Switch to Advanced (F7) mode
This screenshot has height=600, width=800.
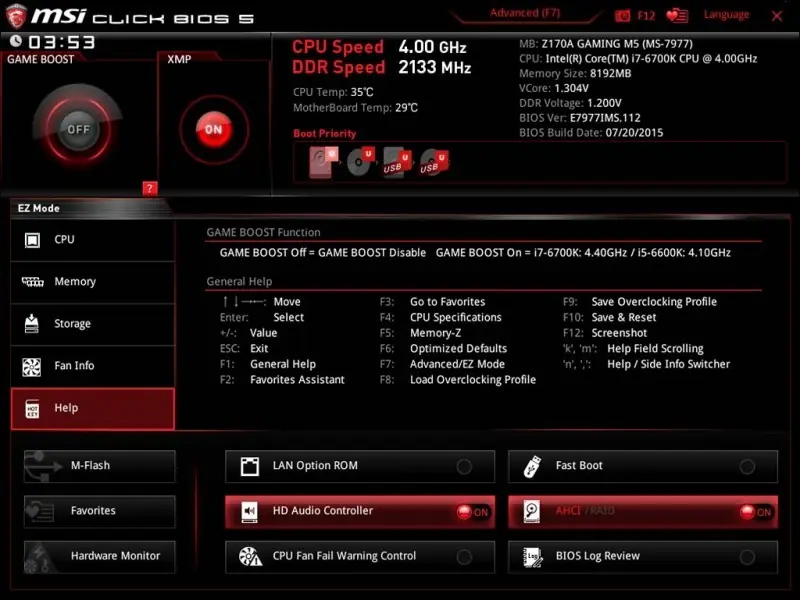(x=525, y=13)
